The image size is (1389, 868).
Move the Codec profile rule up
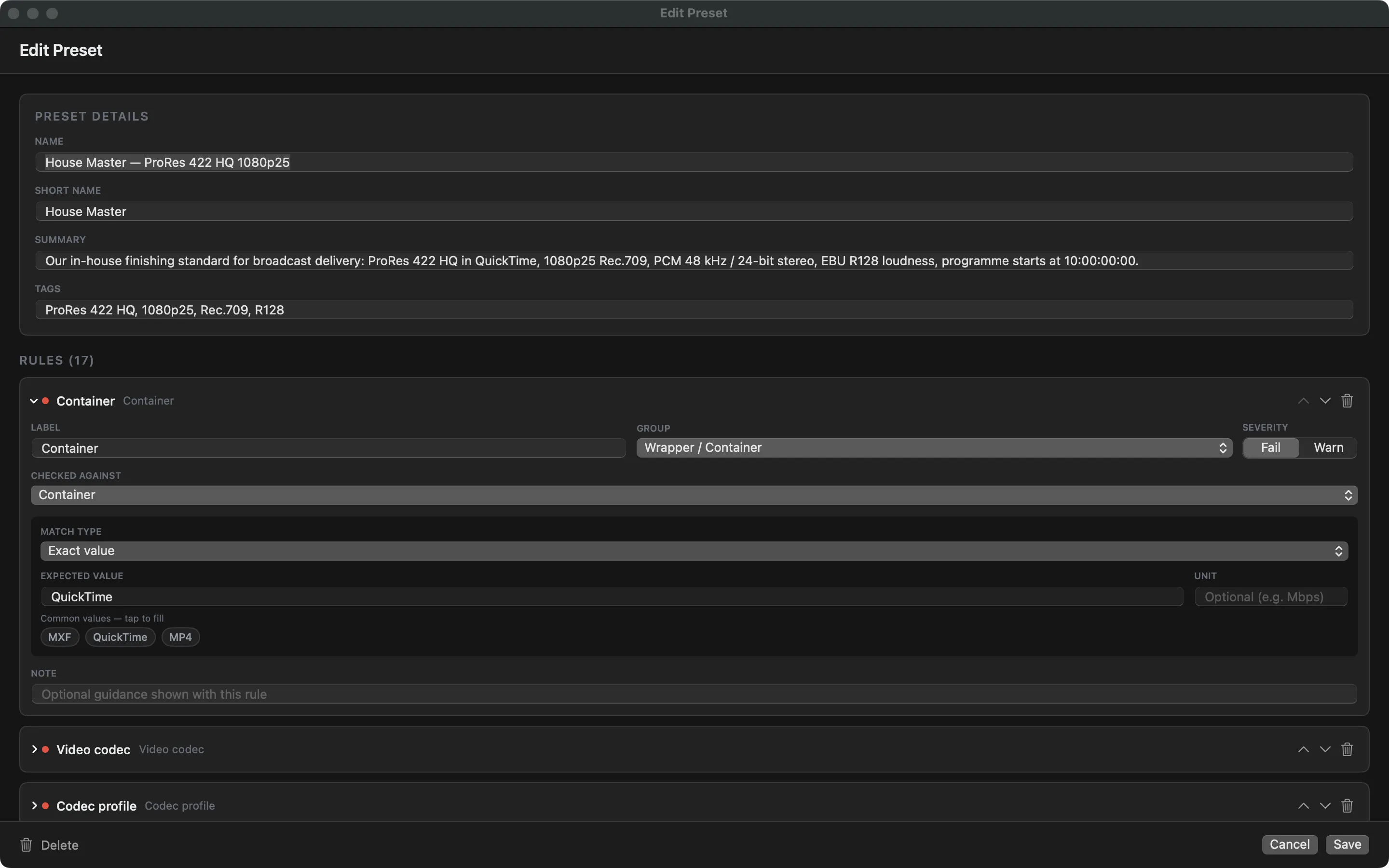1304,805
